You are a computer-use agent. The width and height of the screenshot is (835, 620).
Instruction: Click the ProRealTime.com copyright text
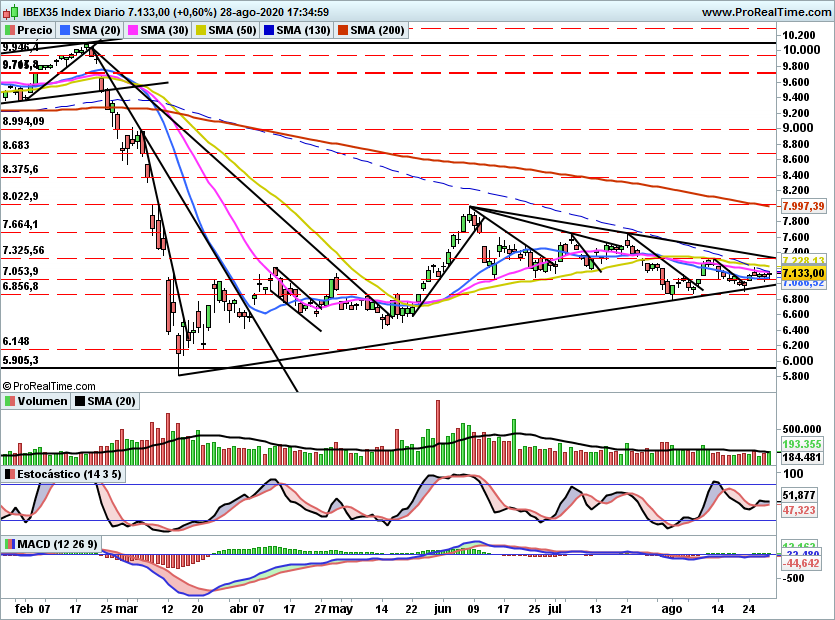(49, 386)
